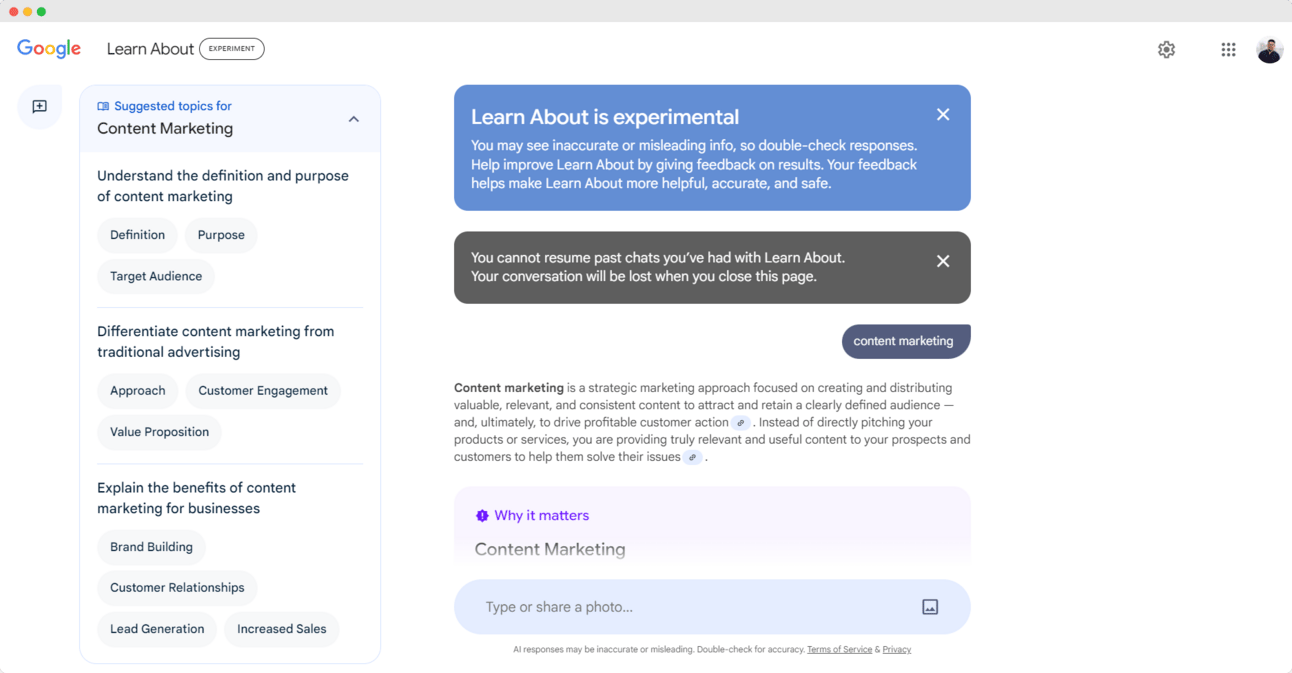Close the 'cannot resume past chats' notice

tap(943, 261)
